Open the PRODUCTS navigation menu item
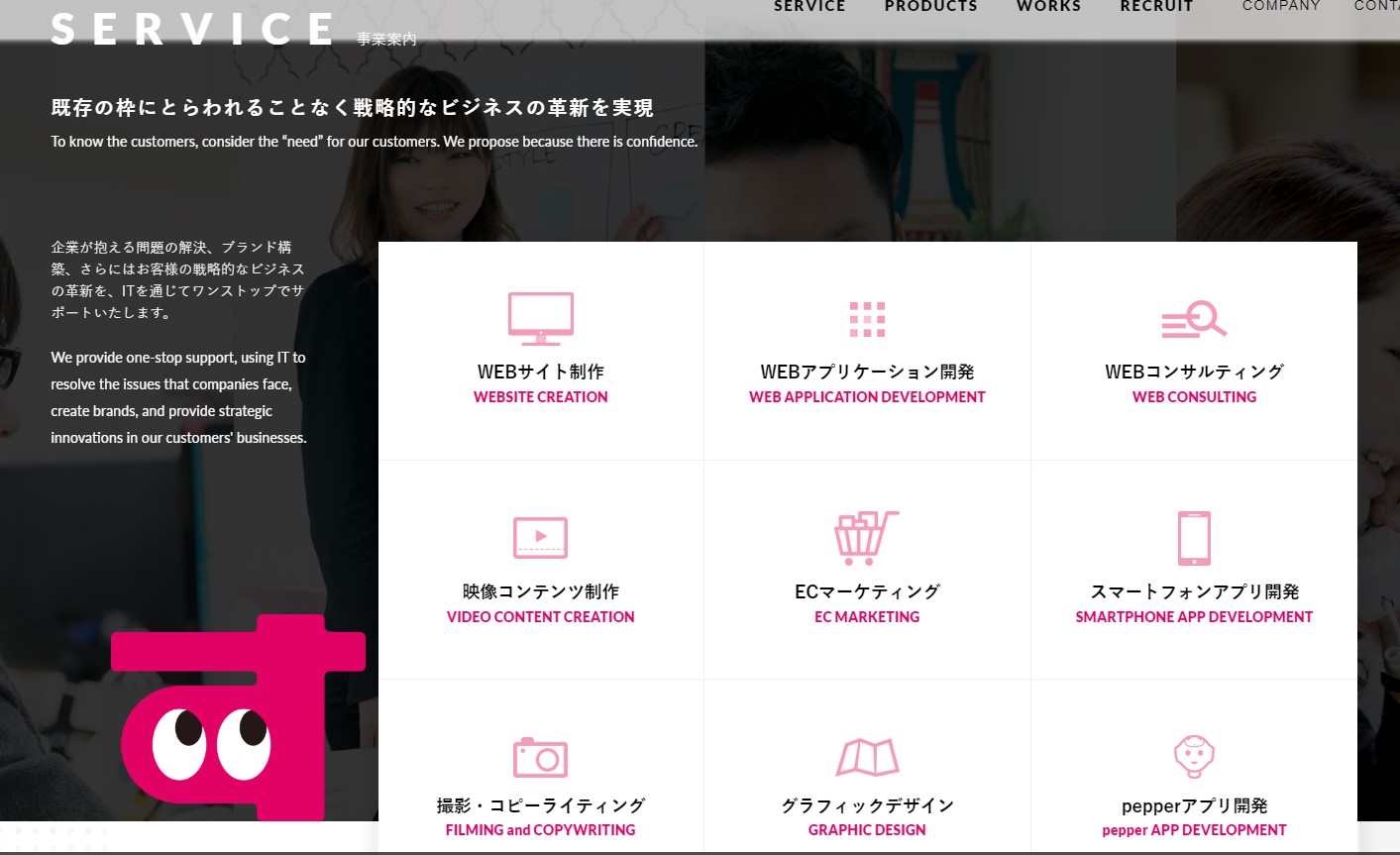The image size is (1400, 855). [x=930, y=7]
